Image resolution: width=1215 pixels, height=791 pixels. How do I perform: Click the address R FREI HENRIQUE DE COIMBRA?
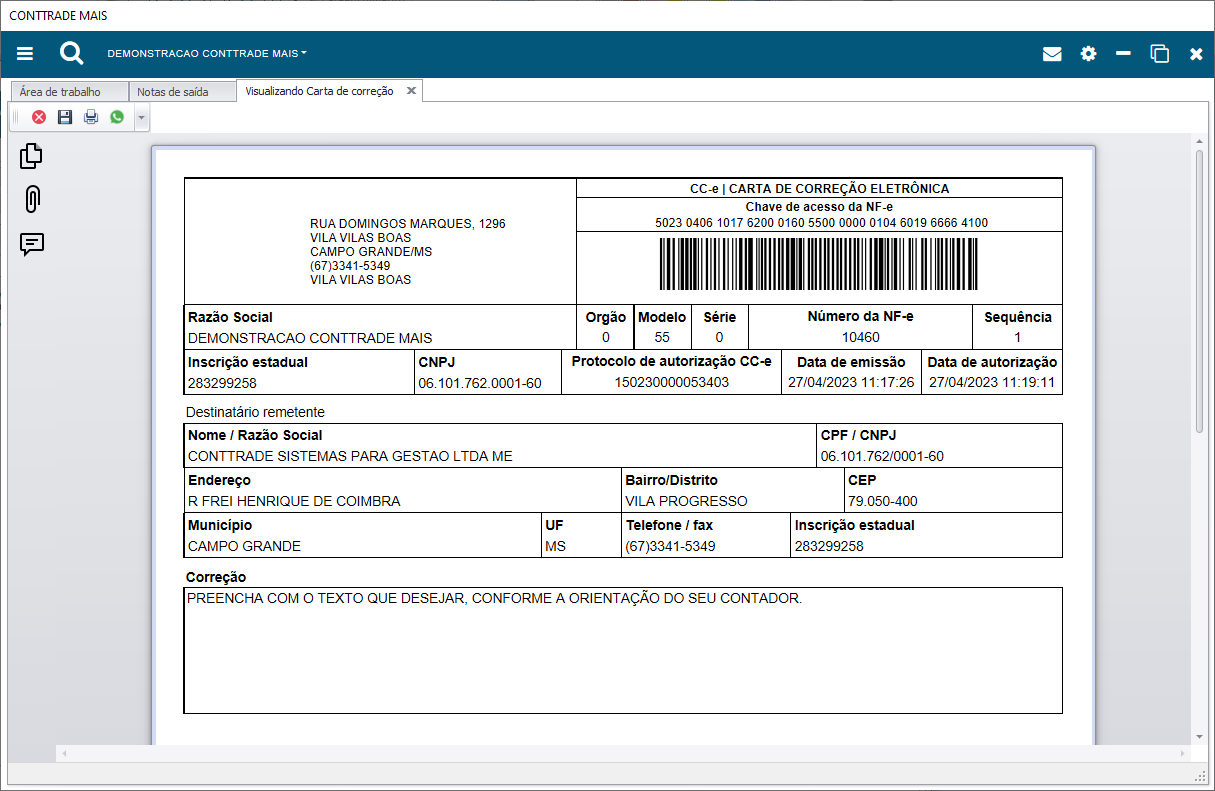click(x=294, y=501)
